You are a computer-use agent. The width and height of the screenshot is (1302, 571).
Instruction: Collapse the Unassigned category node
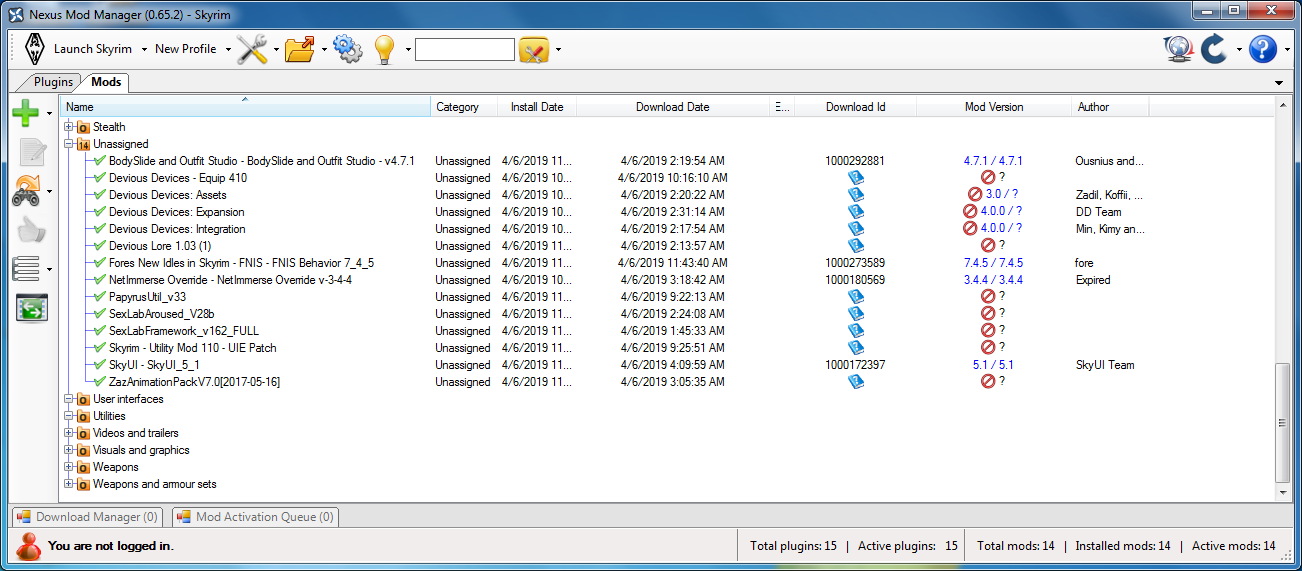pyautogui.click(x=69, y=144)
